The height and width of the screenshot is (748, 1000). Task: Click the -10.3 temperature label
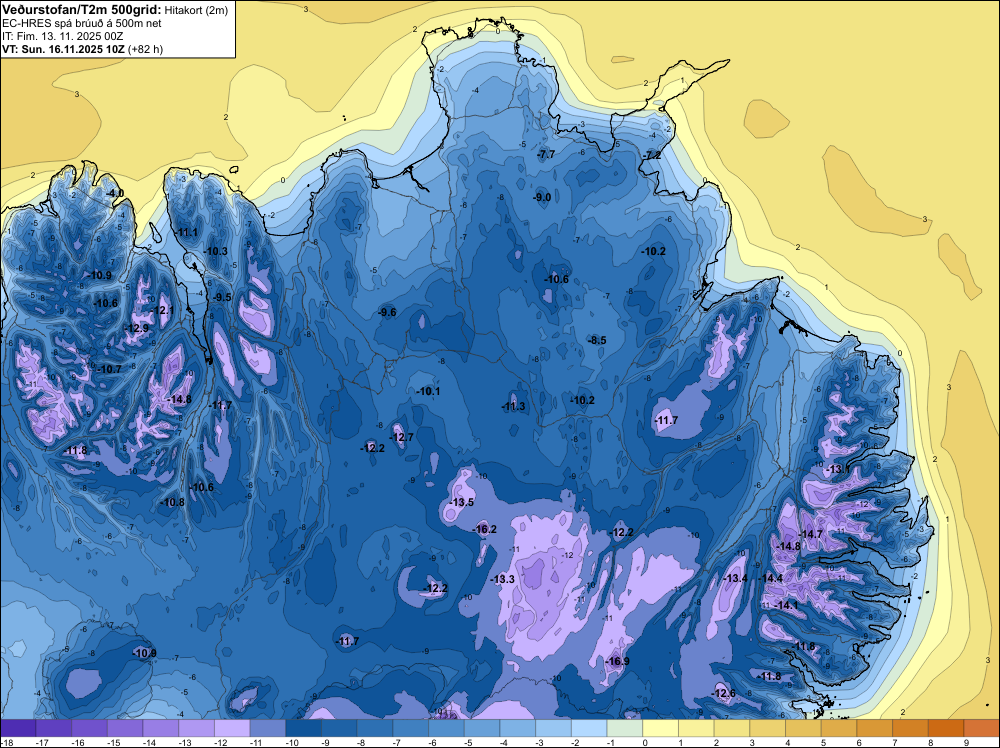click(216, 251)
